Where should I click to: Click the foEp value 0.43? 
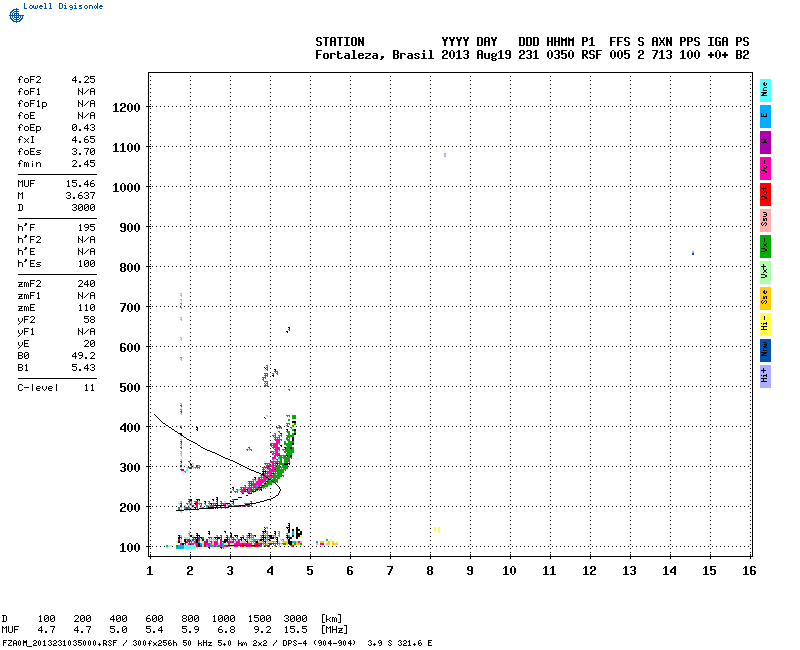pos(83,128)
